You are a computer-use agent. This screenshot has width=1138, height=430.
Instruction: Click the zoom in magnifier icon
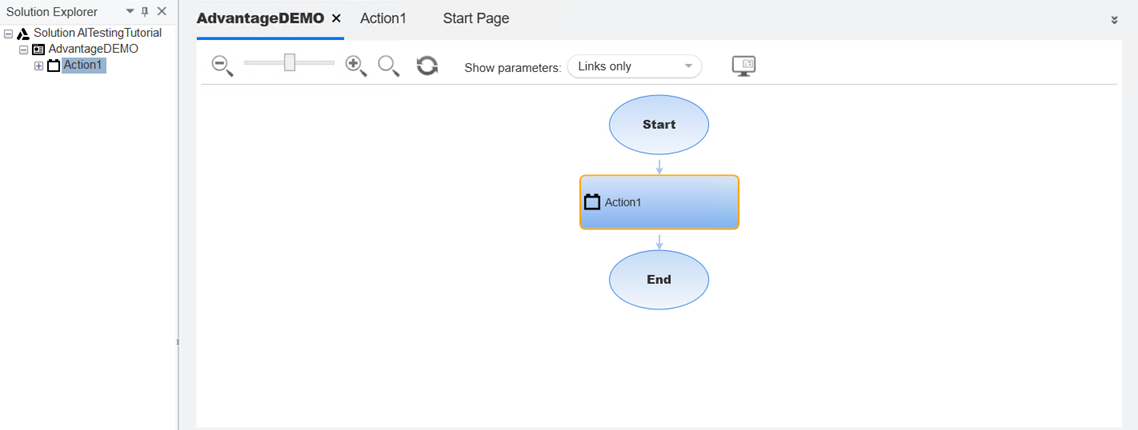[x=356, y=66]
